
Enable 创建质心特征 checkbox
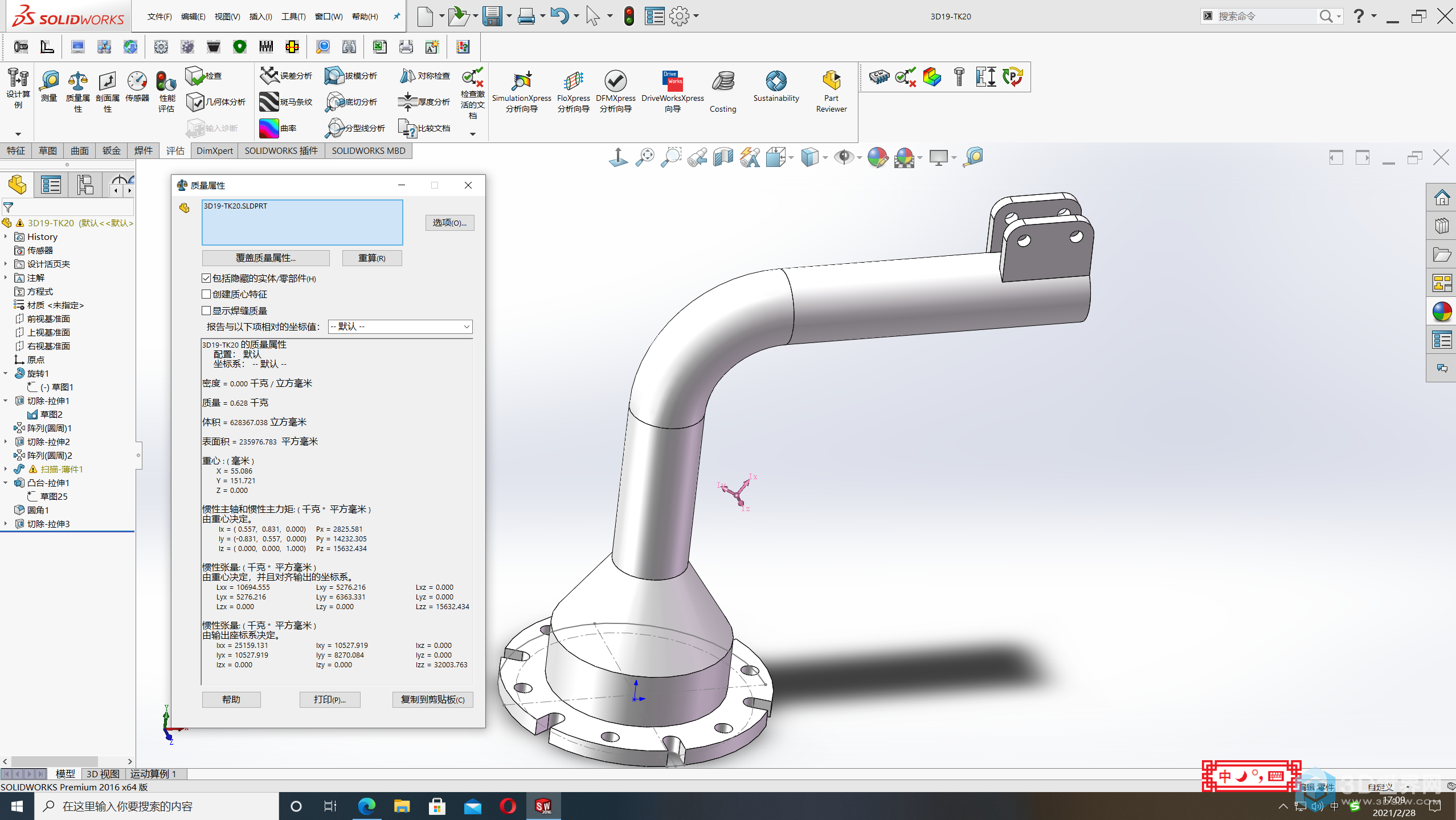click(x=206, y=294)
